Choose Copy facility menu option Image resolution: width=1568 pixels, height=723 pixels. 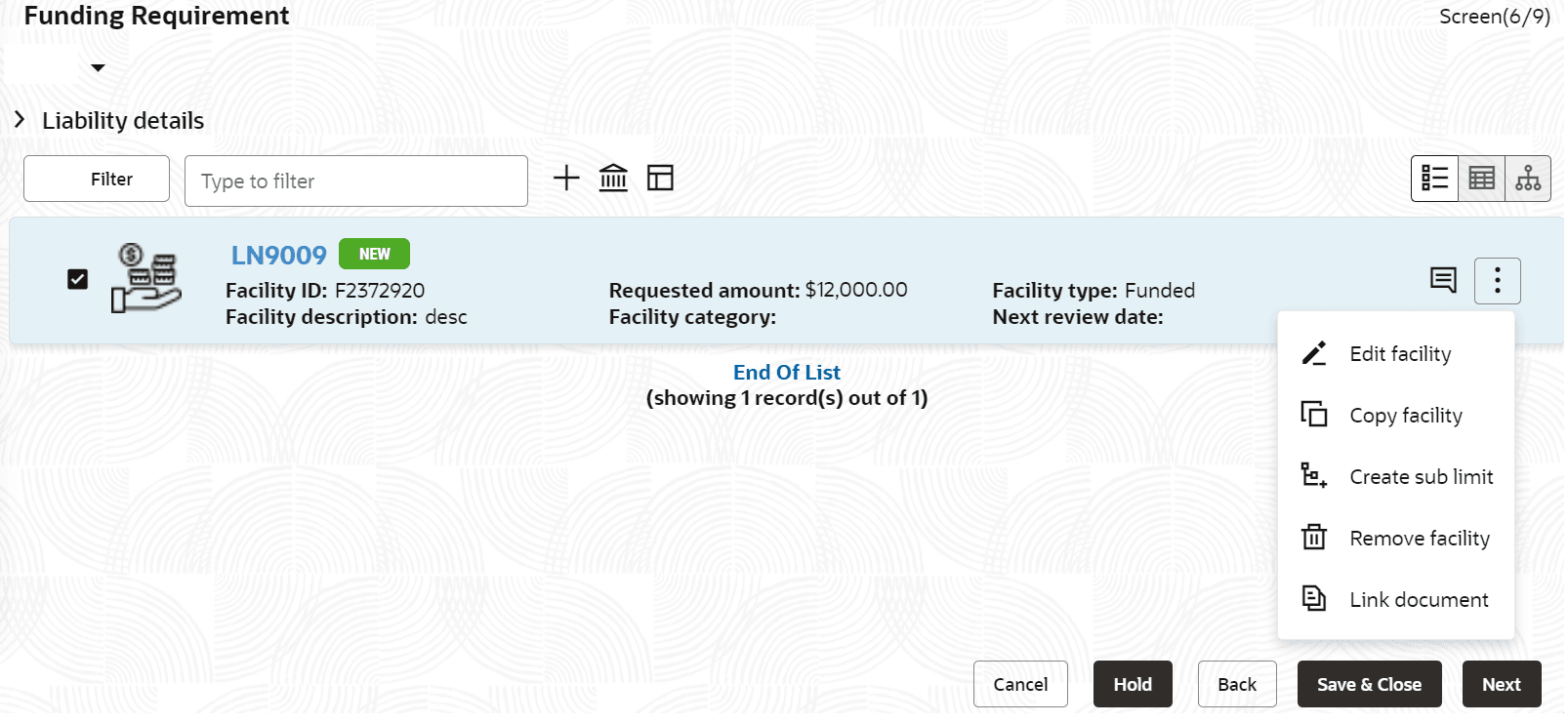pyautogui.click(x=1405, y=416)
